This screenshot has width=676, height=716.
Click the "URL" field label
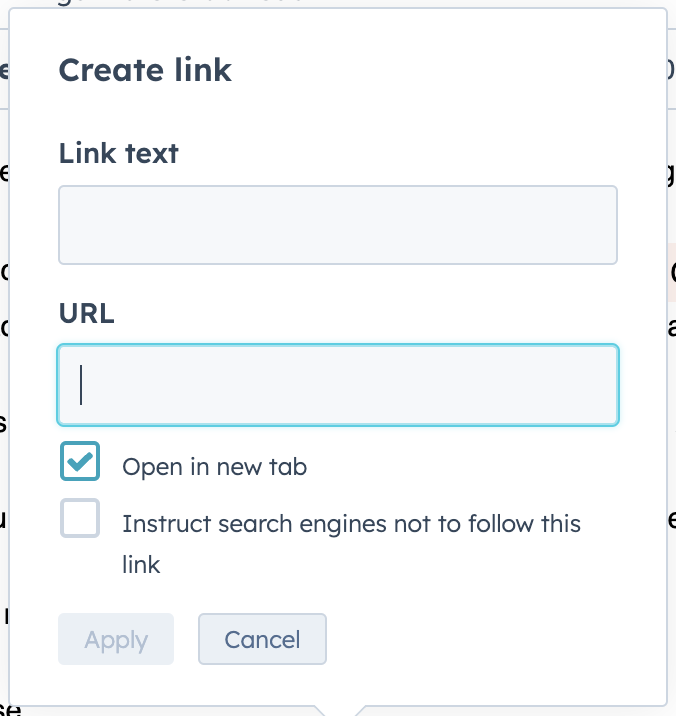coord(86,313)
